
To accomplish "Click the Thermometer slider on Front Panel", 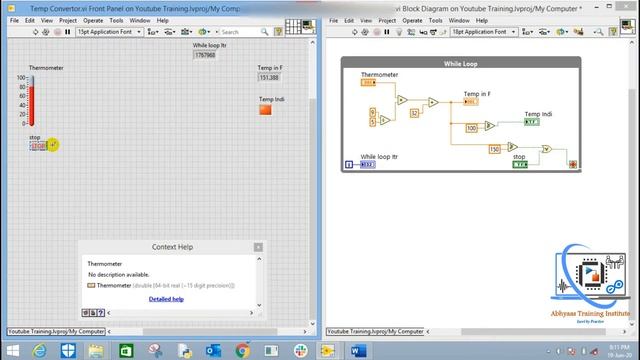I will (x=31, y=101).
